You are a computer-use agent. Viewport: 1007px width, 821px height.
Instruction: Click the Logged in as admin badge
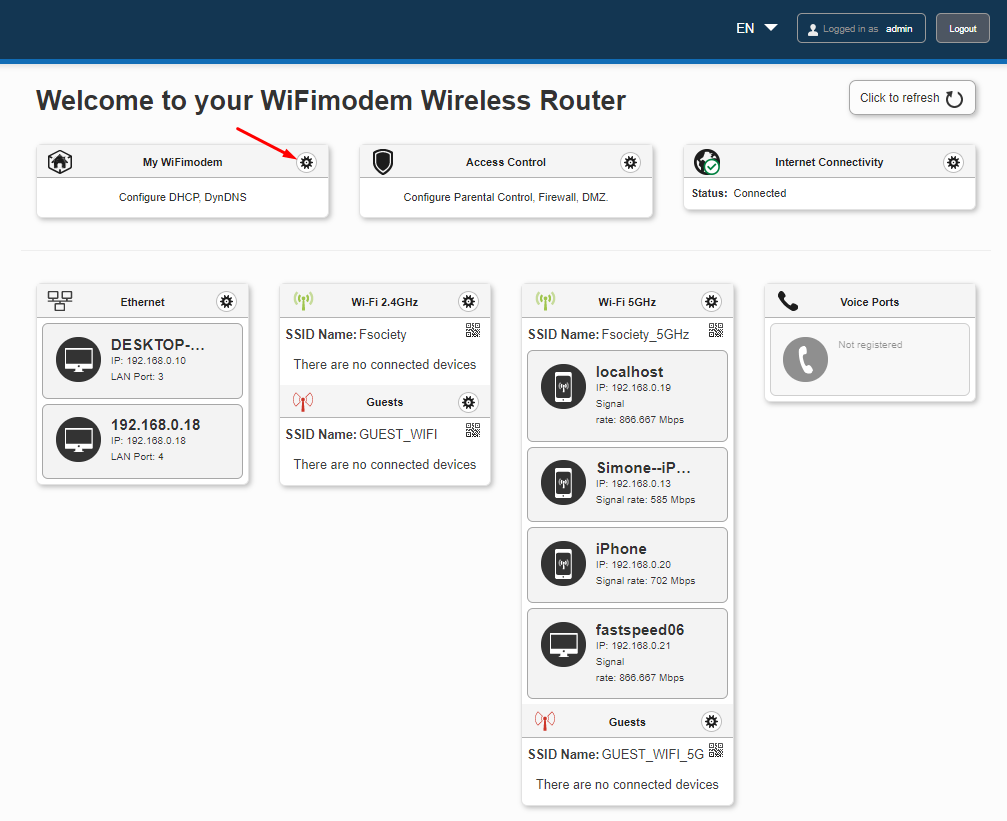coord(861,28)
